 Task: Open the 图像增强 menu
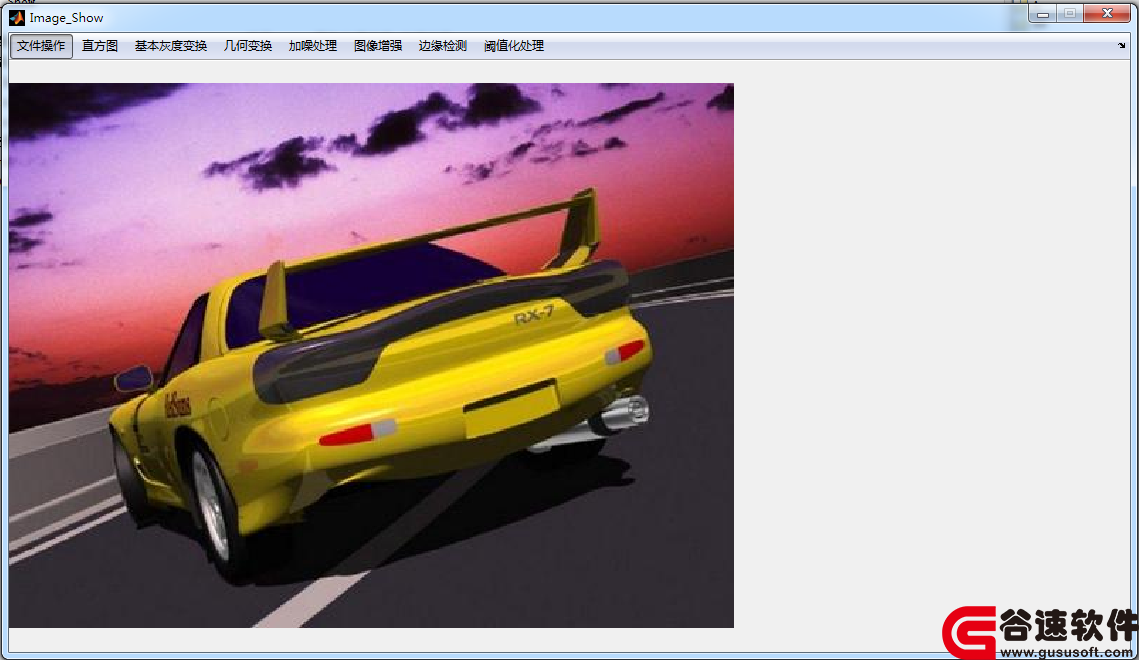point(378,46)
